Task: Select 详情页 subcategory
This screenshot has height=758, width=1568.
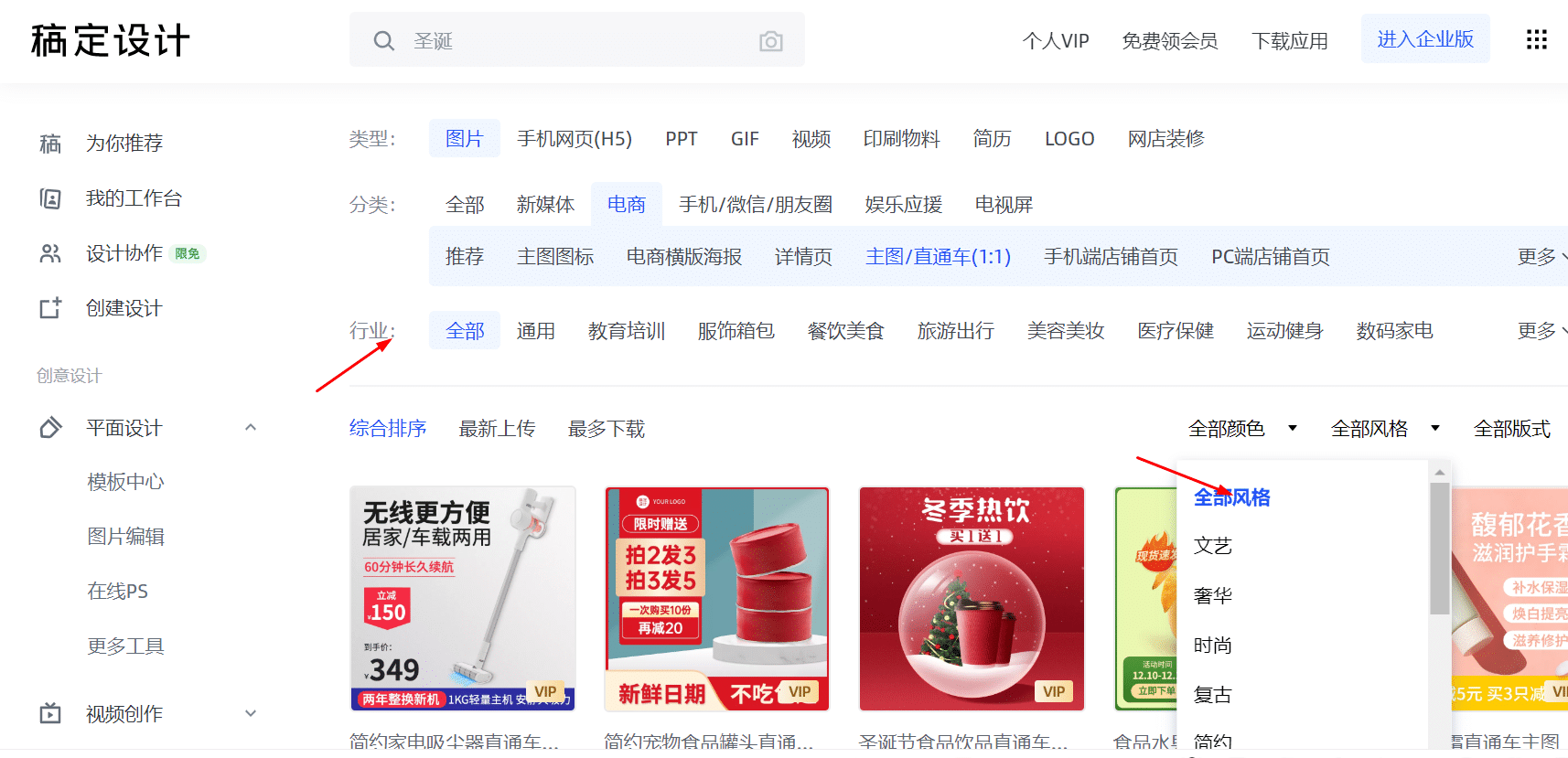Action: 803,257
